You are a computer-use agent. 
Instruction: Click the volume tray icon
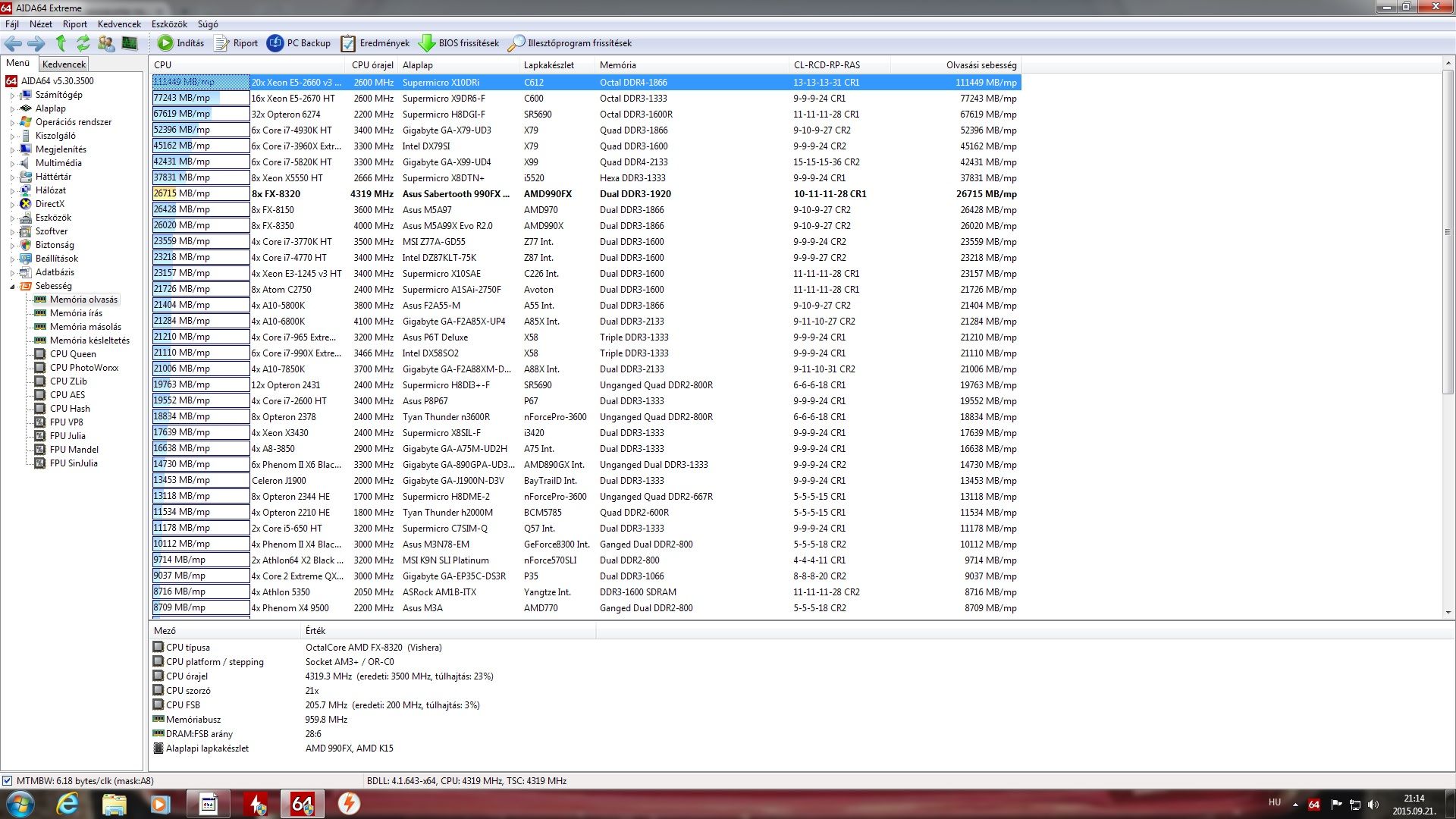coord(1373,804)
